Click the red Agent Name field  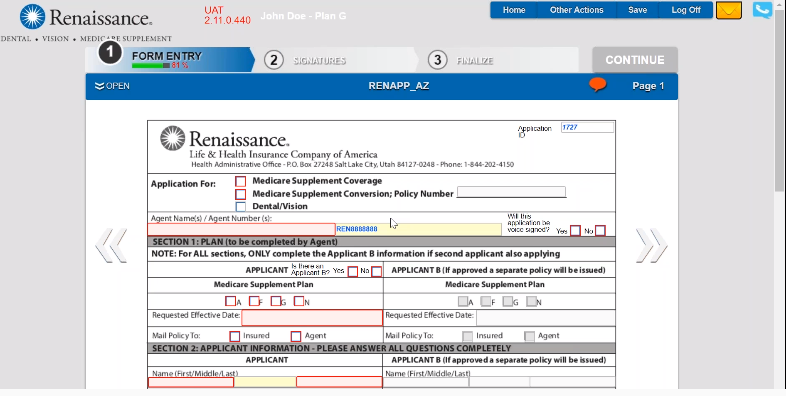tap(242, 230)
